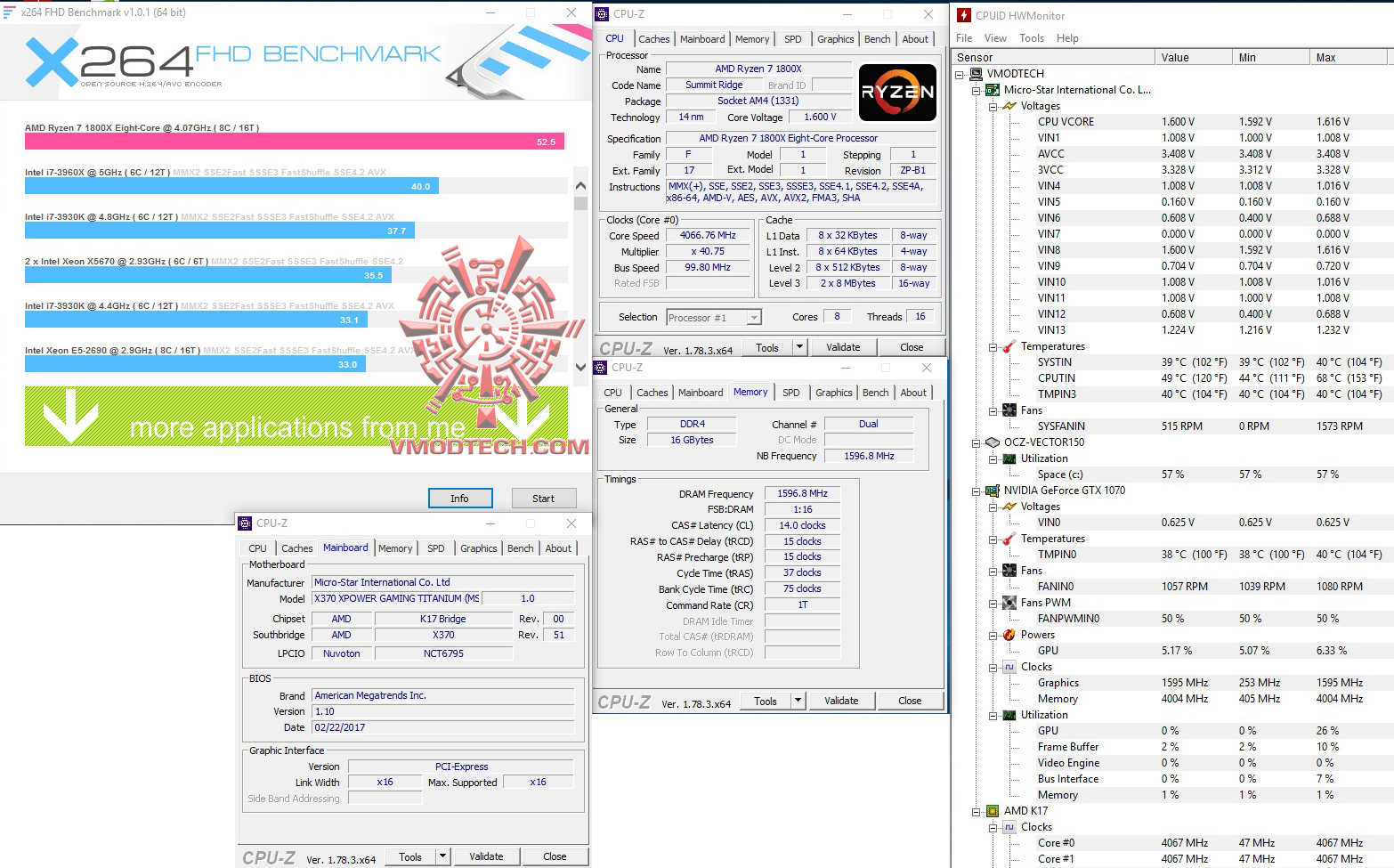Viewport: 1394px width, 868px height.
Task: Select the Voltages icon under Micro-Star International
Action: [1009, 105]
